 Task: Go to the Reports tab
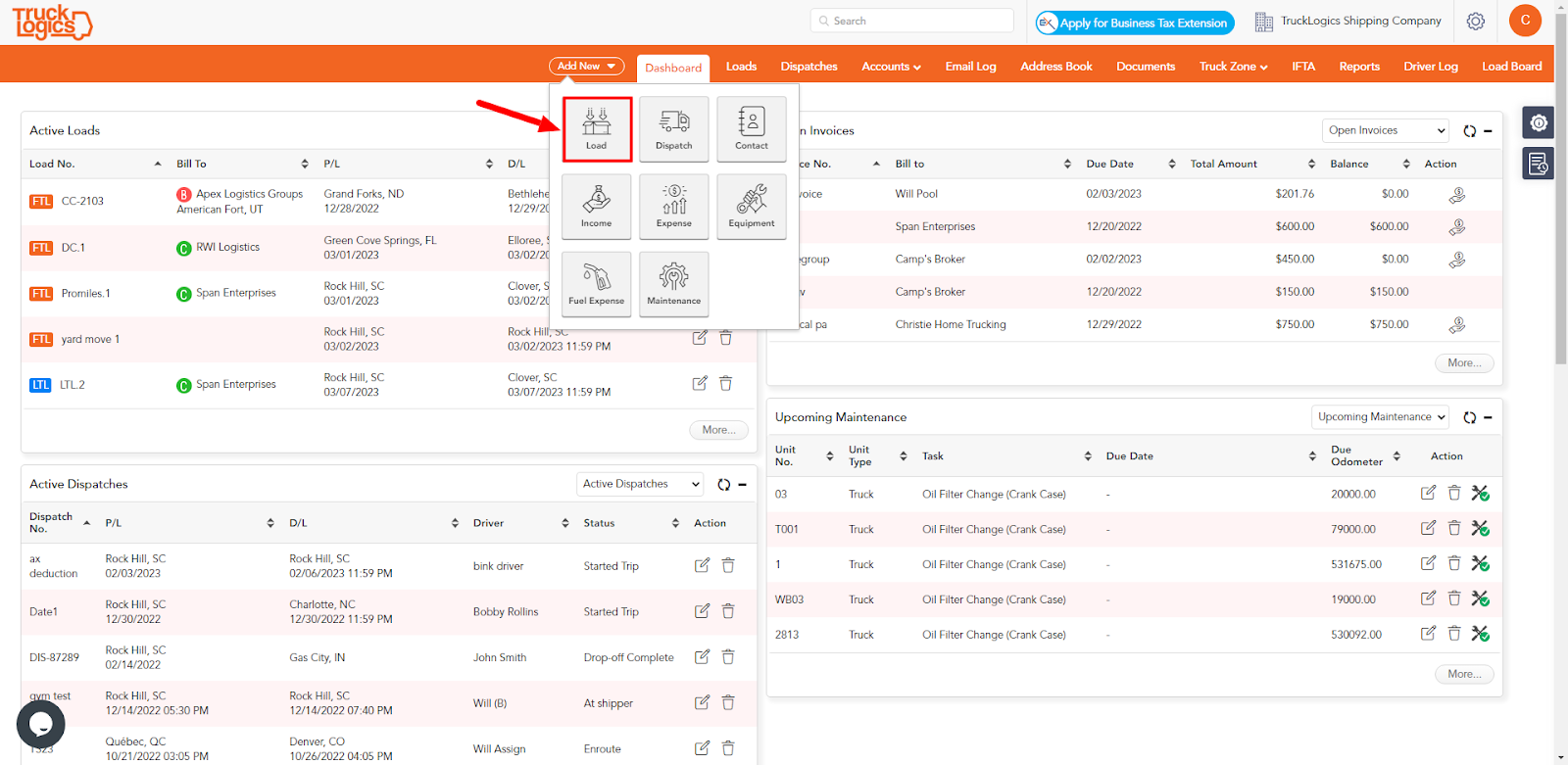point(1358,67)
